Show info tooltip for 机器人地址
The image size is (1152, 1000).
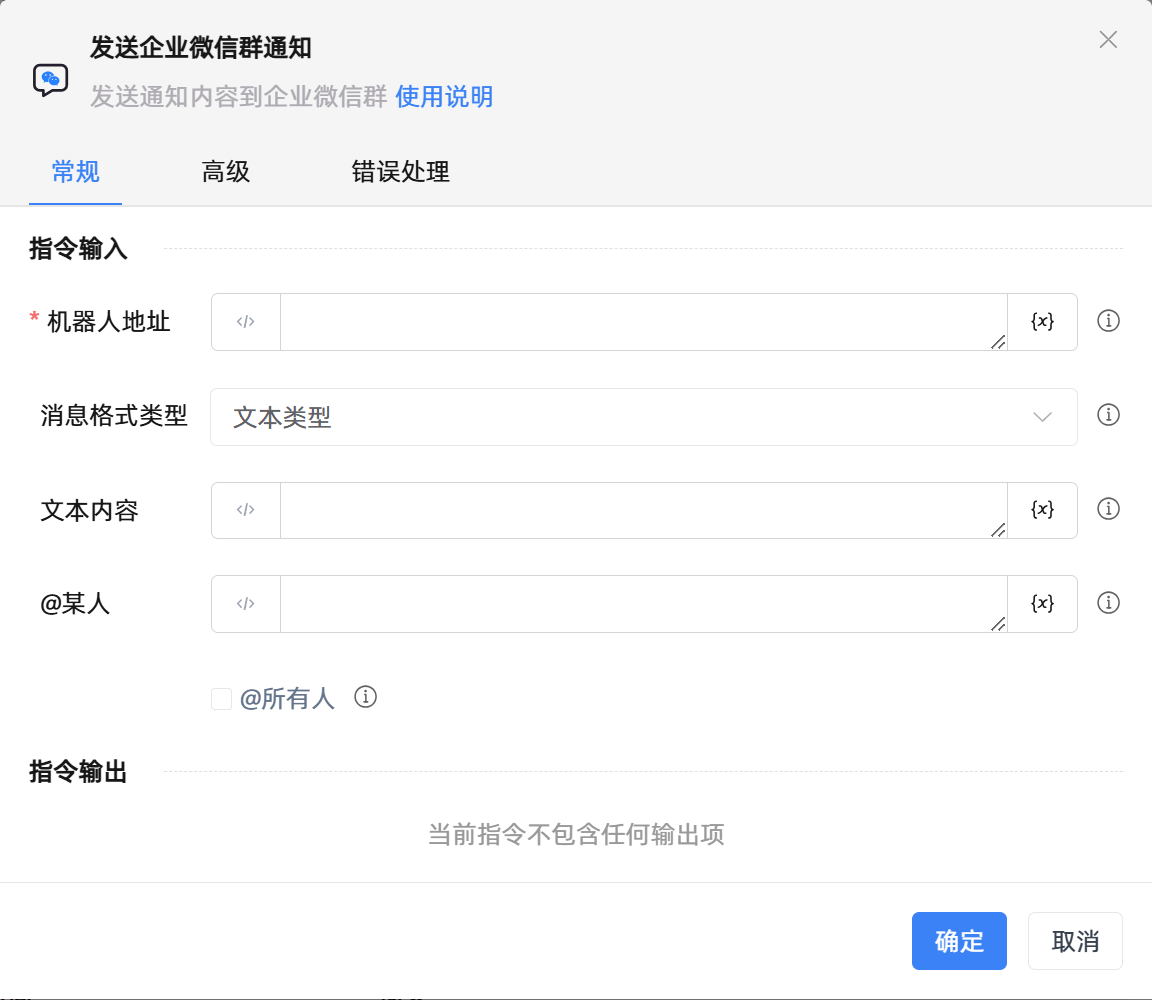point(1108,321)
